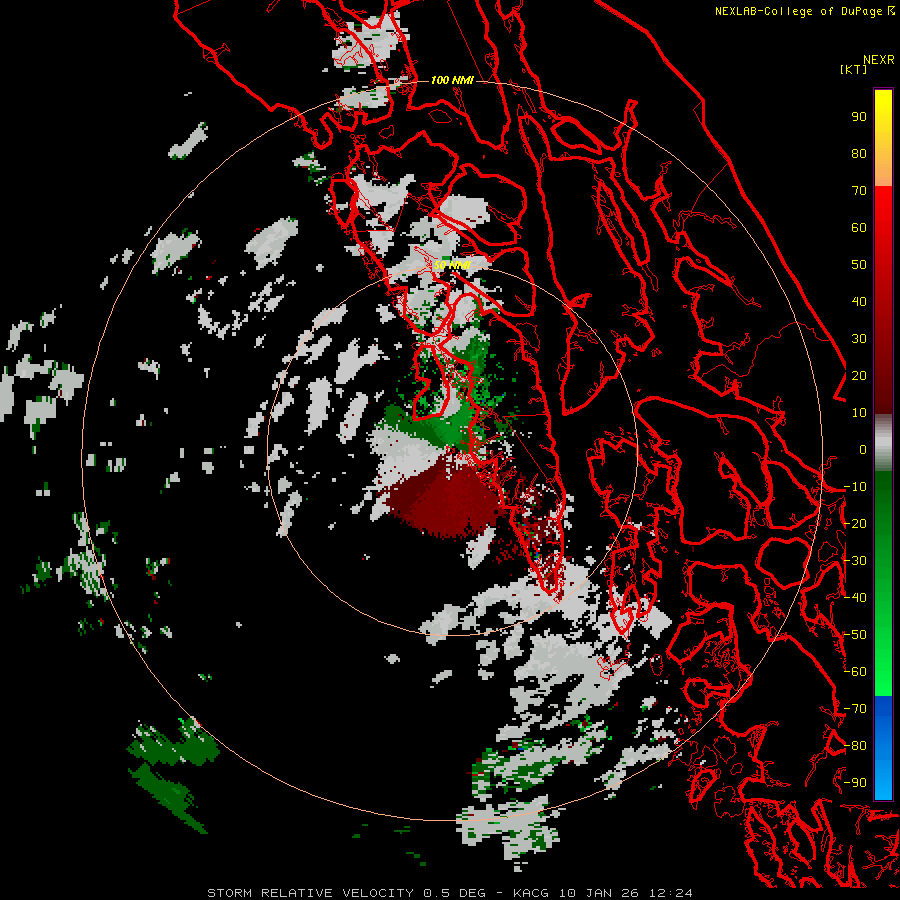The height and width of the screenshot is (900, 900).
Task: Click the Storm Relative Velocity caption at bottom
Action: [449, 893]
